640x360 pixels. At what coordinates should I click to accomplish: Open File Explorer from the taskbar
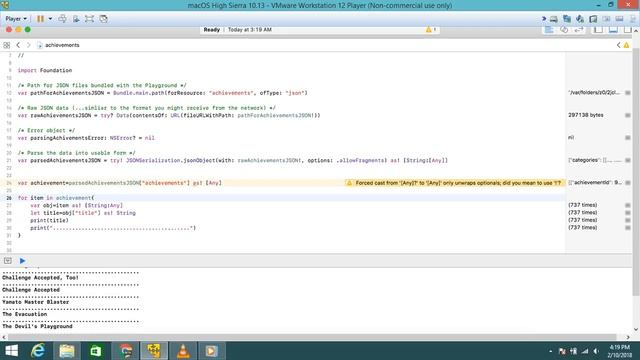pyautogui.click(x=67, y=351)
